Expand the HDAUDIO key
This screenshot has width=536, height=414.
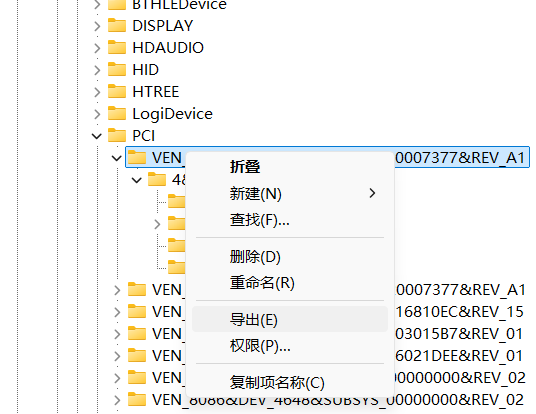point(97,48)
